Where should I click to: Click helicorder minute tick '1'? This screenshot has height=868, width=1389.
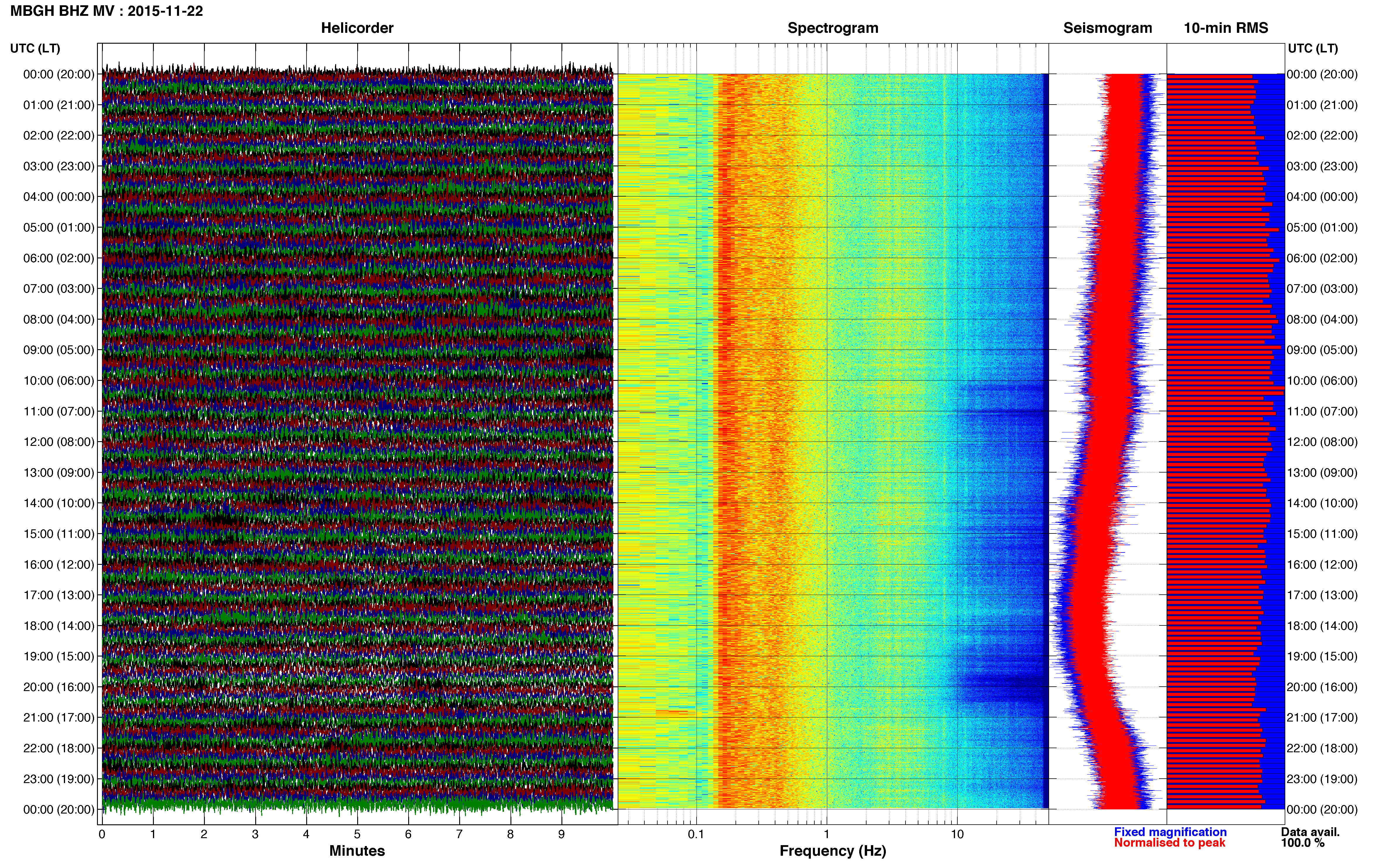[x=153, y=835]
